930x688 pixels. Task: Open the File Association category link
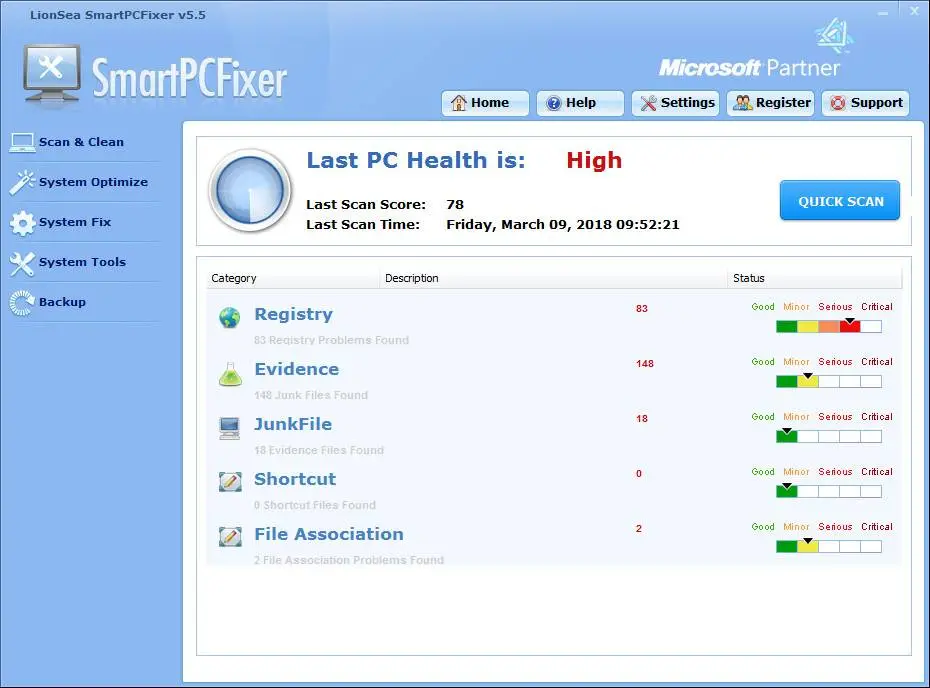pyautogui.click(x=329, y=534)
